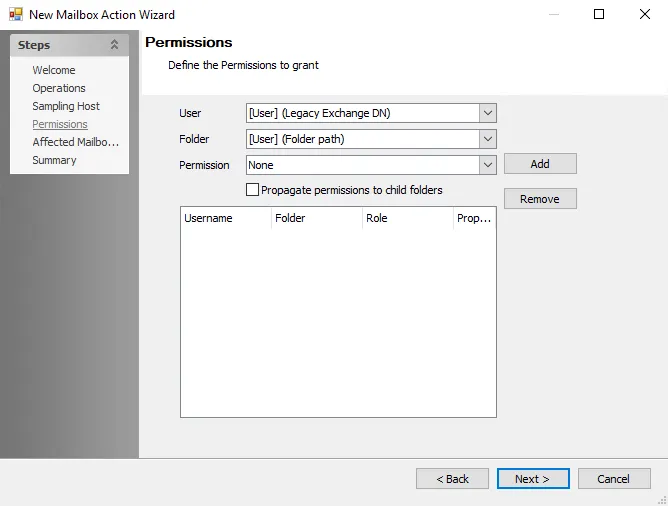Go to the Welcome step

(54, 70)
